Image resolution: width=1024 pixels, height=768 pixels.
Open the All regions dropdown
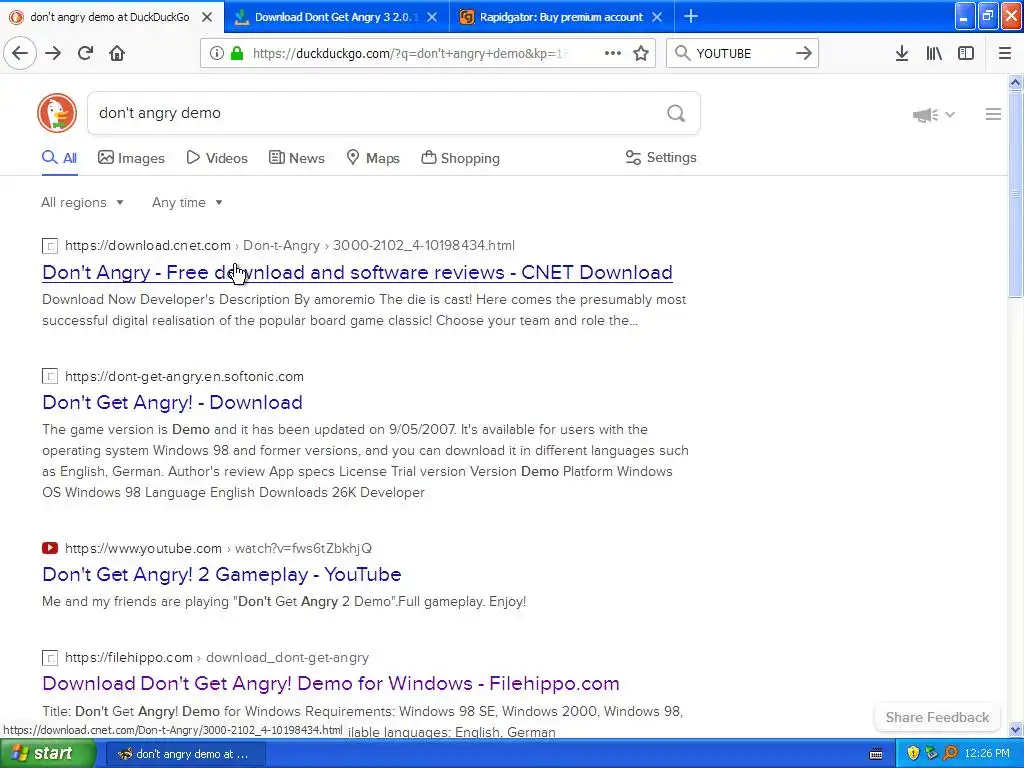pos(82,202)
